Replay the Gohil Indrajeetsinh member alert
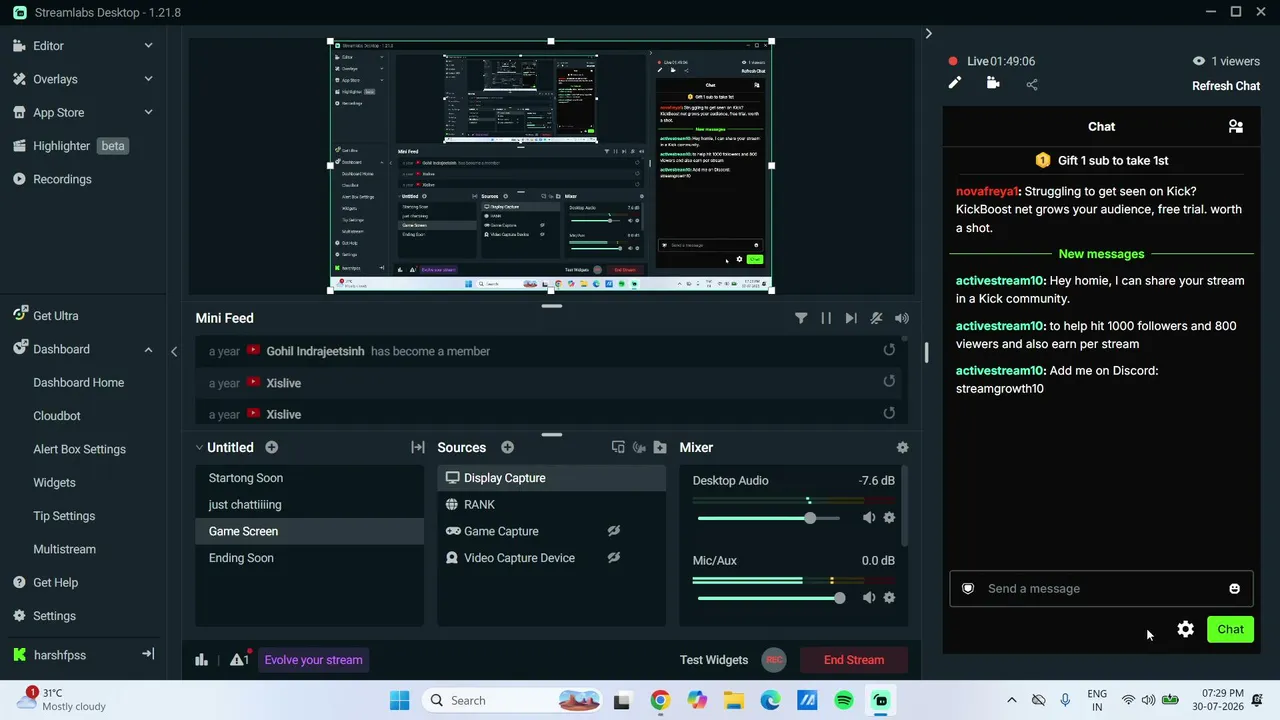The height and width of the screenshot is (720, 1280). 889,350
